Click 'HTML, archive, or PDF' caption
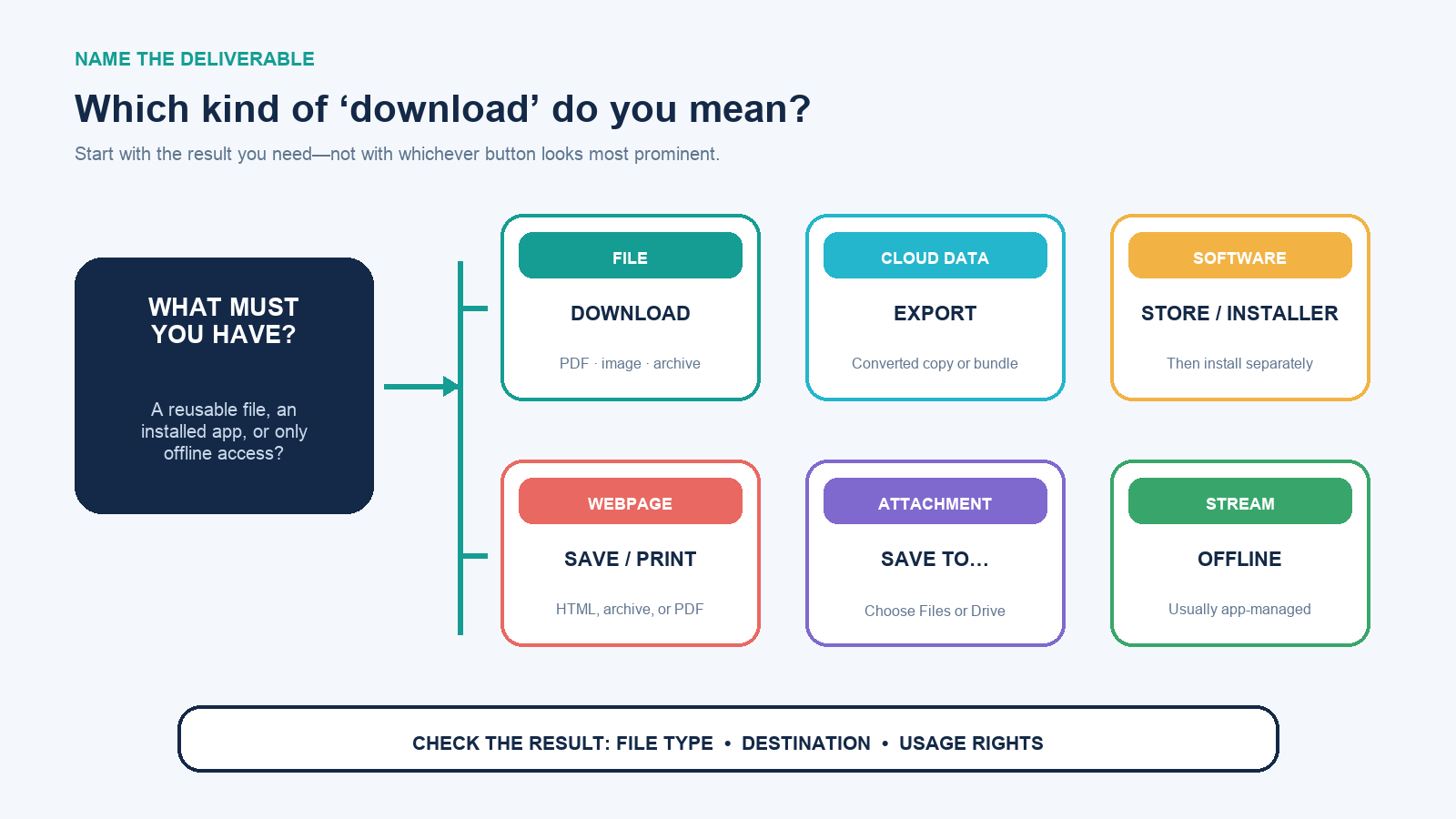This screenshot has width=1456, height=819. [x=630, y=609]
